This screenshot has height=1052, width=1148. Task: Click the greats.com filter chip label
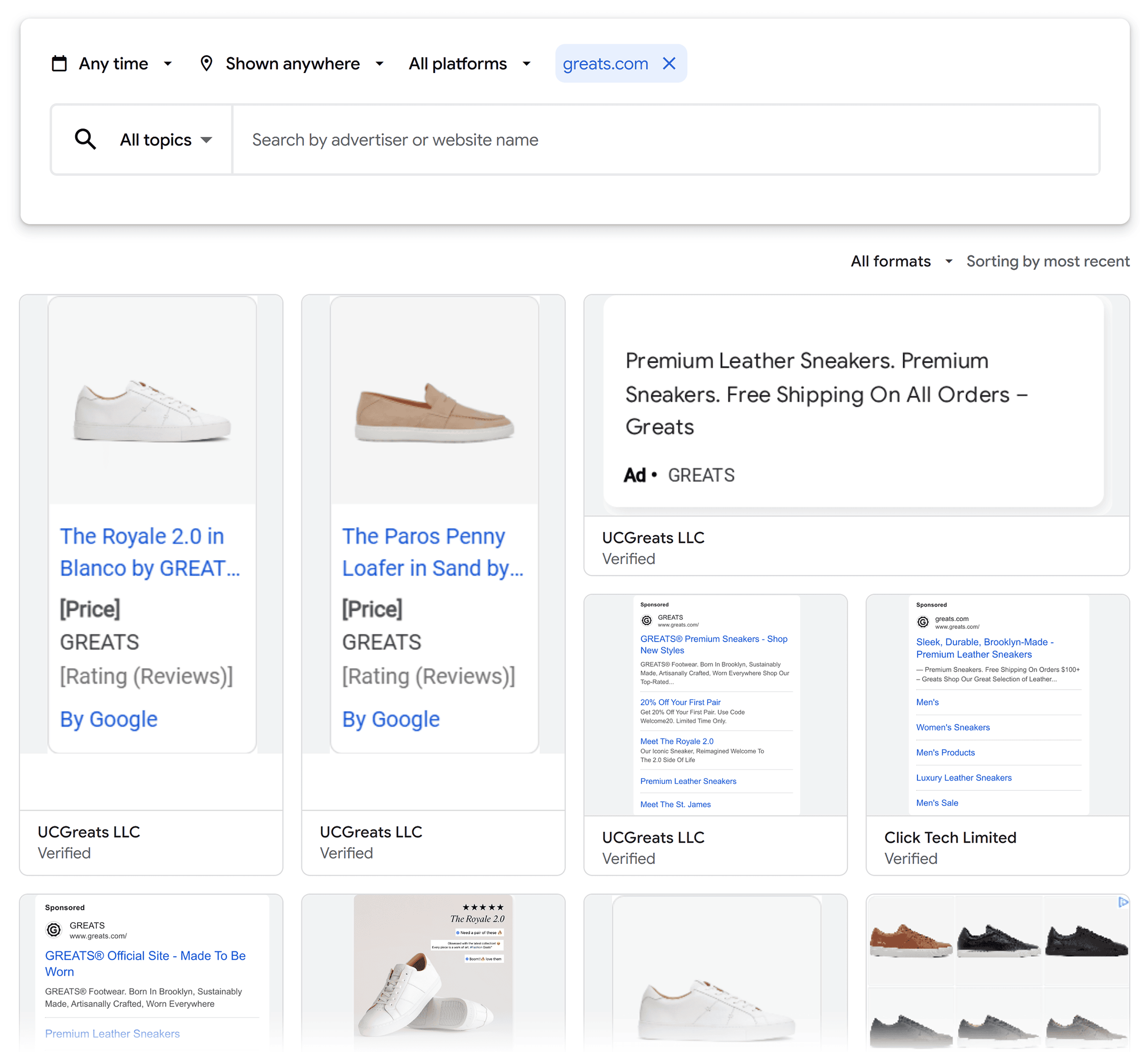605,64
